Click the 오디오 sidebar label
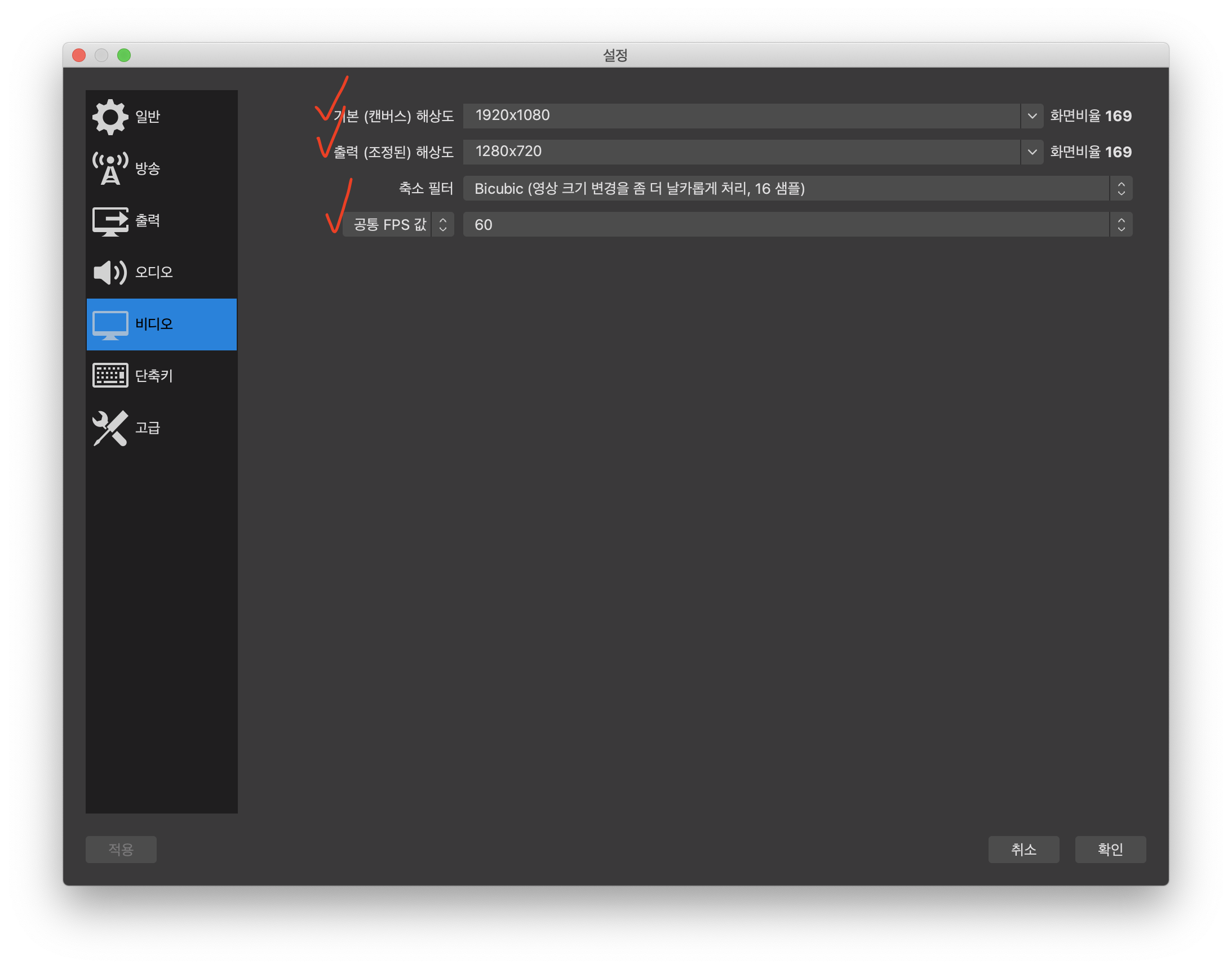1232x969 pixels. tap(154, 272)
